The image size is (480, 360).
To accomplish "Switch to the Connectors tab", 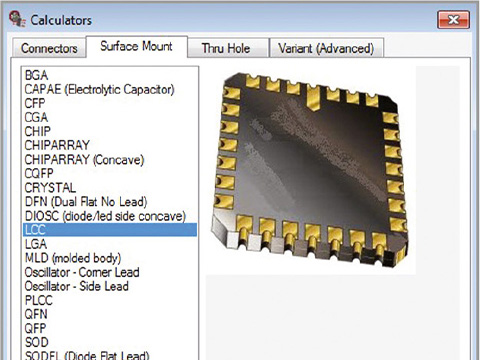I will coord(49,48).
